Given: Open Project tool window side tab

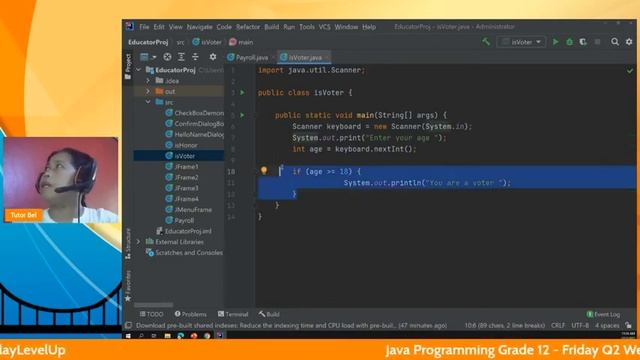Looking at the screenshot, I should pyautogui.click(x=128, y=66).
